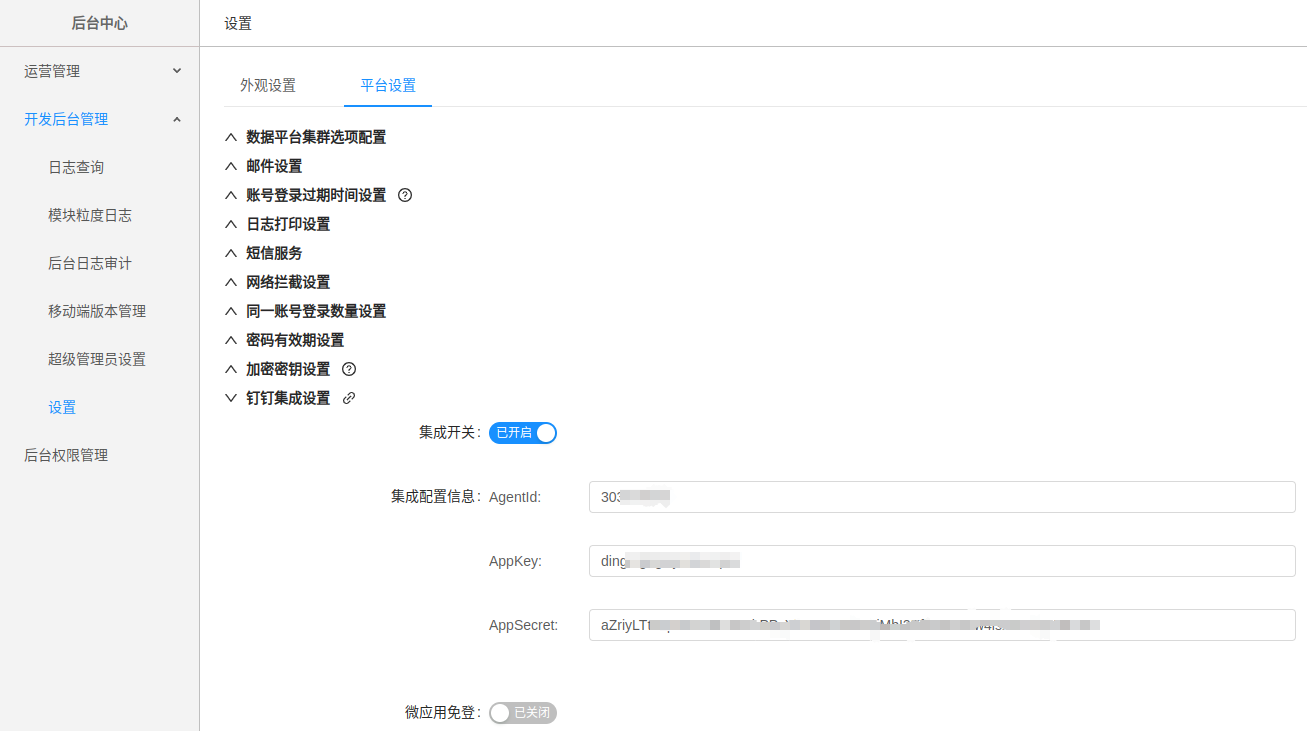
Task: Click the AgentId input field
Action: click(941, 497)
